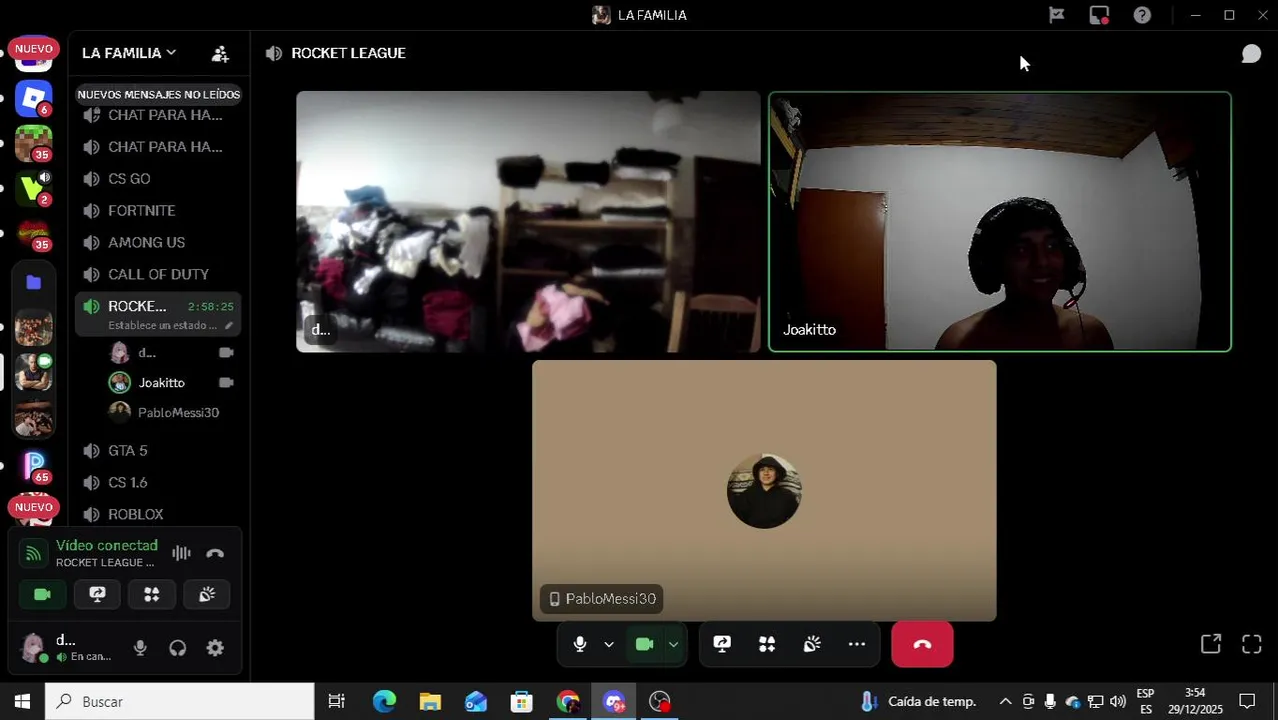Join the CALL OF DUTY voice channel
Screen dimensions: 1278x720
pyautogui.click(x=158, y=275)
